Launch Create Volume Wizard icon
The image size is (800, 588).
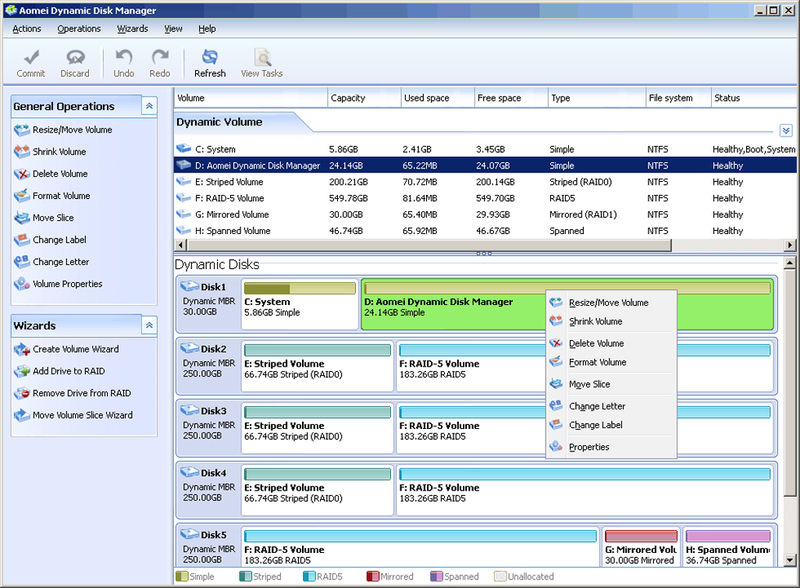(22, 350)
